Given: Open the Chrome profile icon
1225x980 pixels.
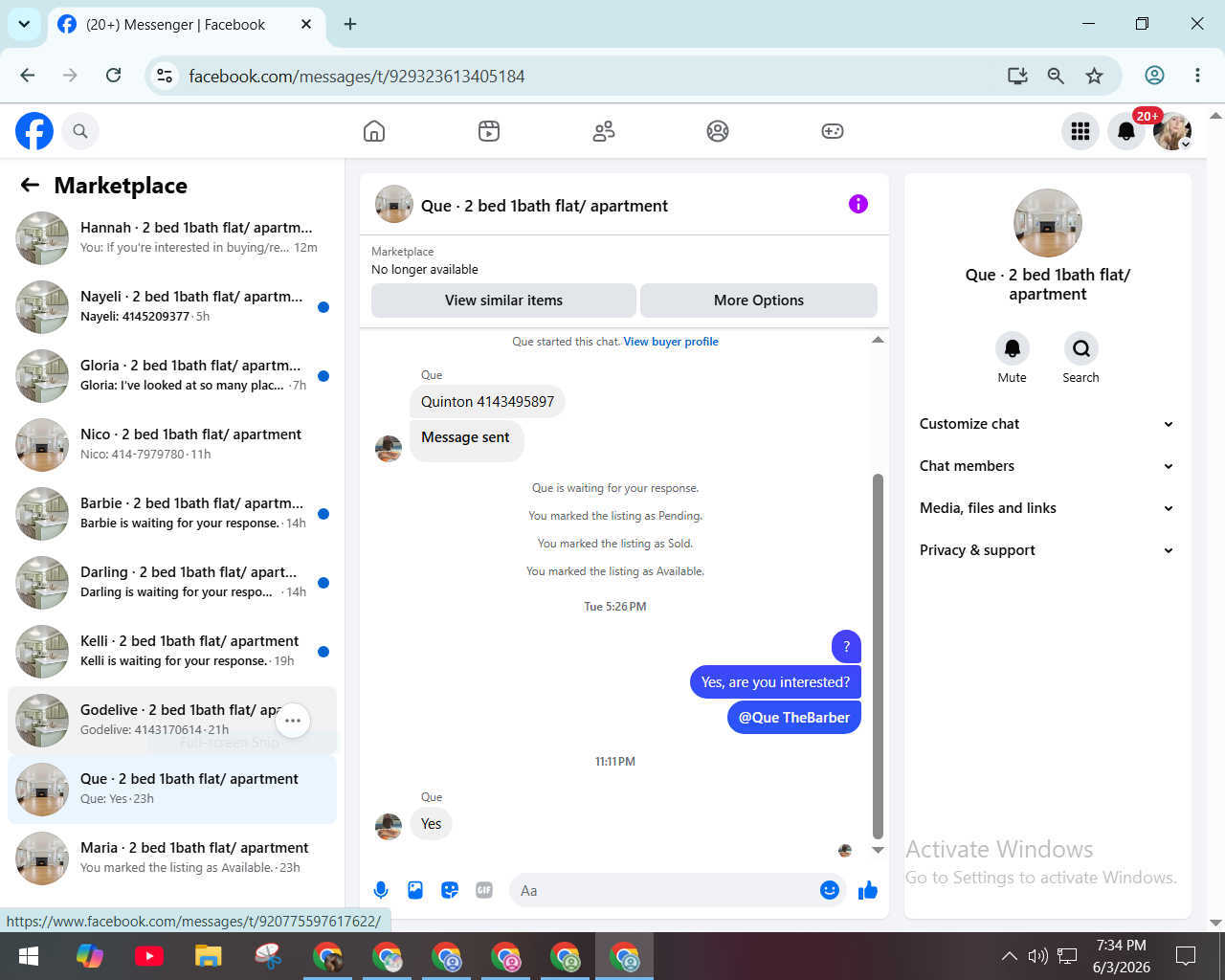Looking at the screenshot, I should point(1155,76).
